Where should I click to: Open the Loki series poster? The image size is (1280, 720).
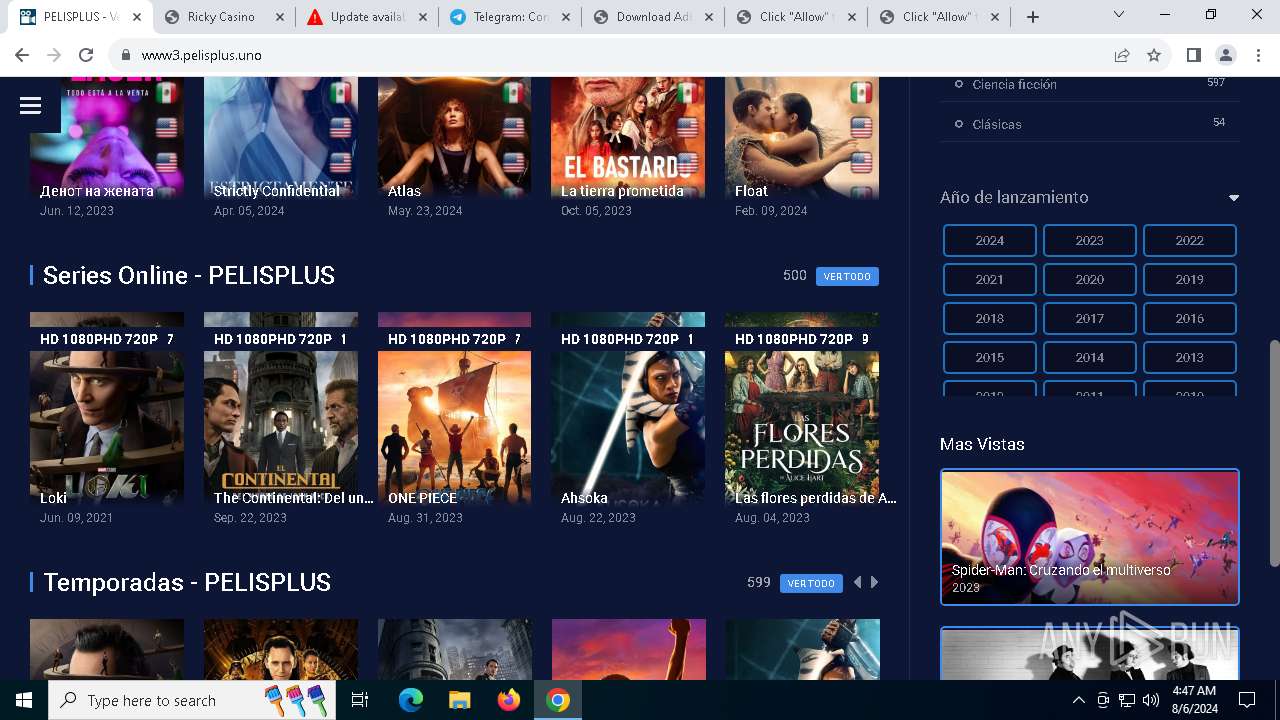(107, 409)
